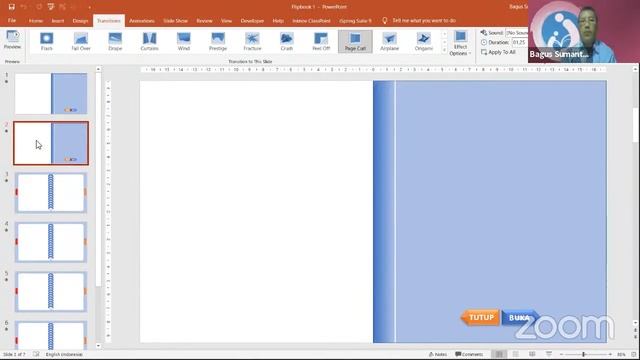Click the zoom slider handle
Image resolution: width=640 pixels, height=360 pixels.
click(583, 354)
